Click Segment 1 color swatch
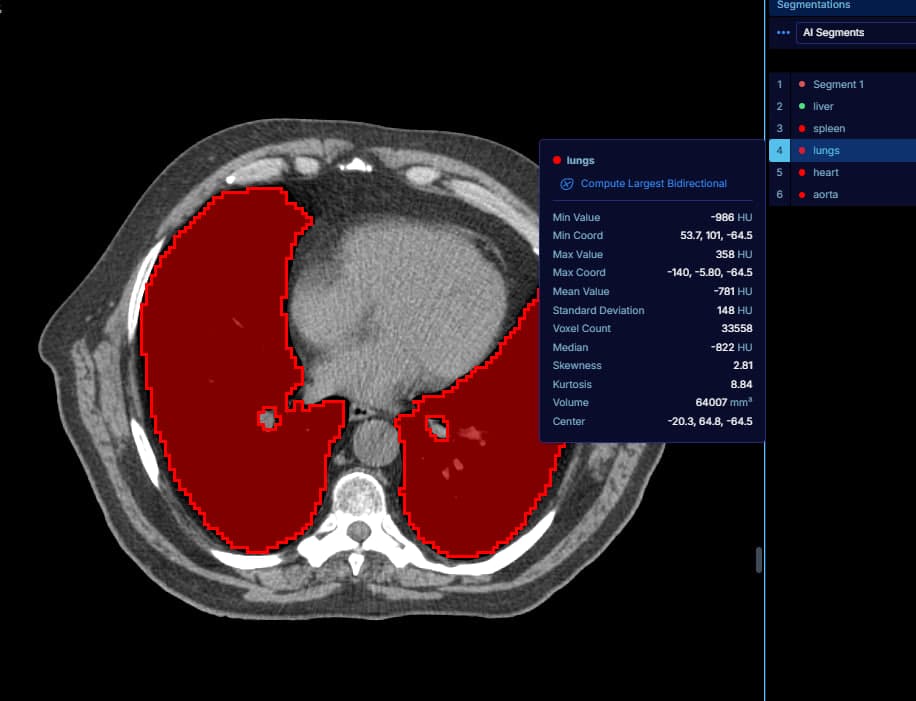This screenshot has width=916, height=701. tap(802, 84)
